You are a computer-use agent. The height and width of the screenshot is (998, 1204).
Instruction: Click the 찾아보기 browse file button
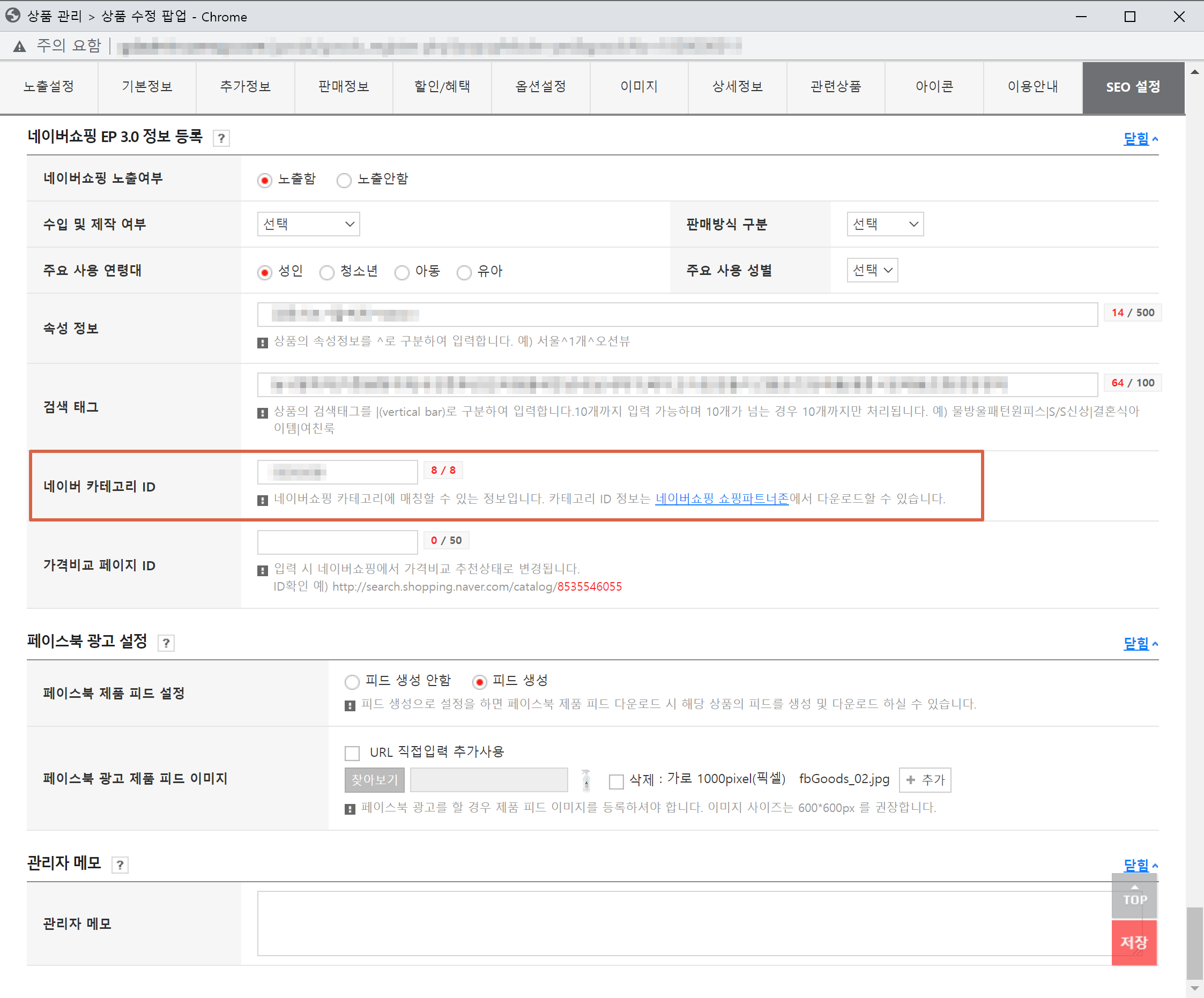(x=374, y=780)
